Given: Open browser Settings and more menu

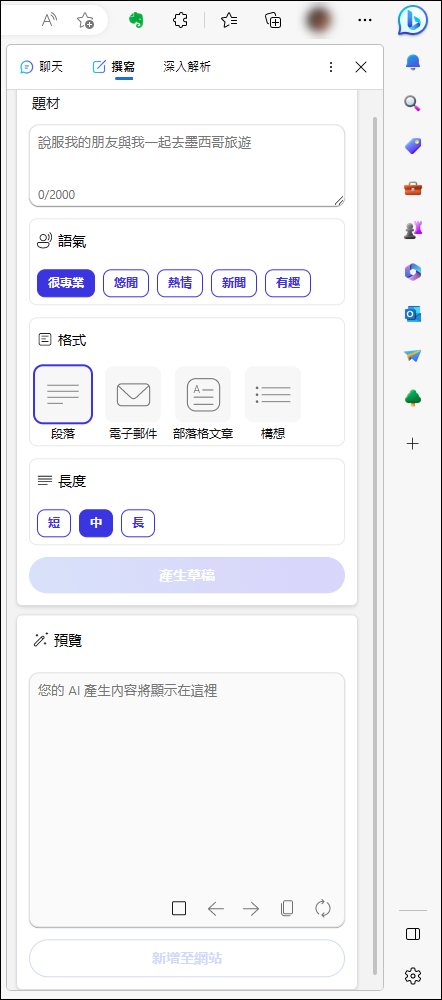Looking at the screenshot, I should coord(365,20).
